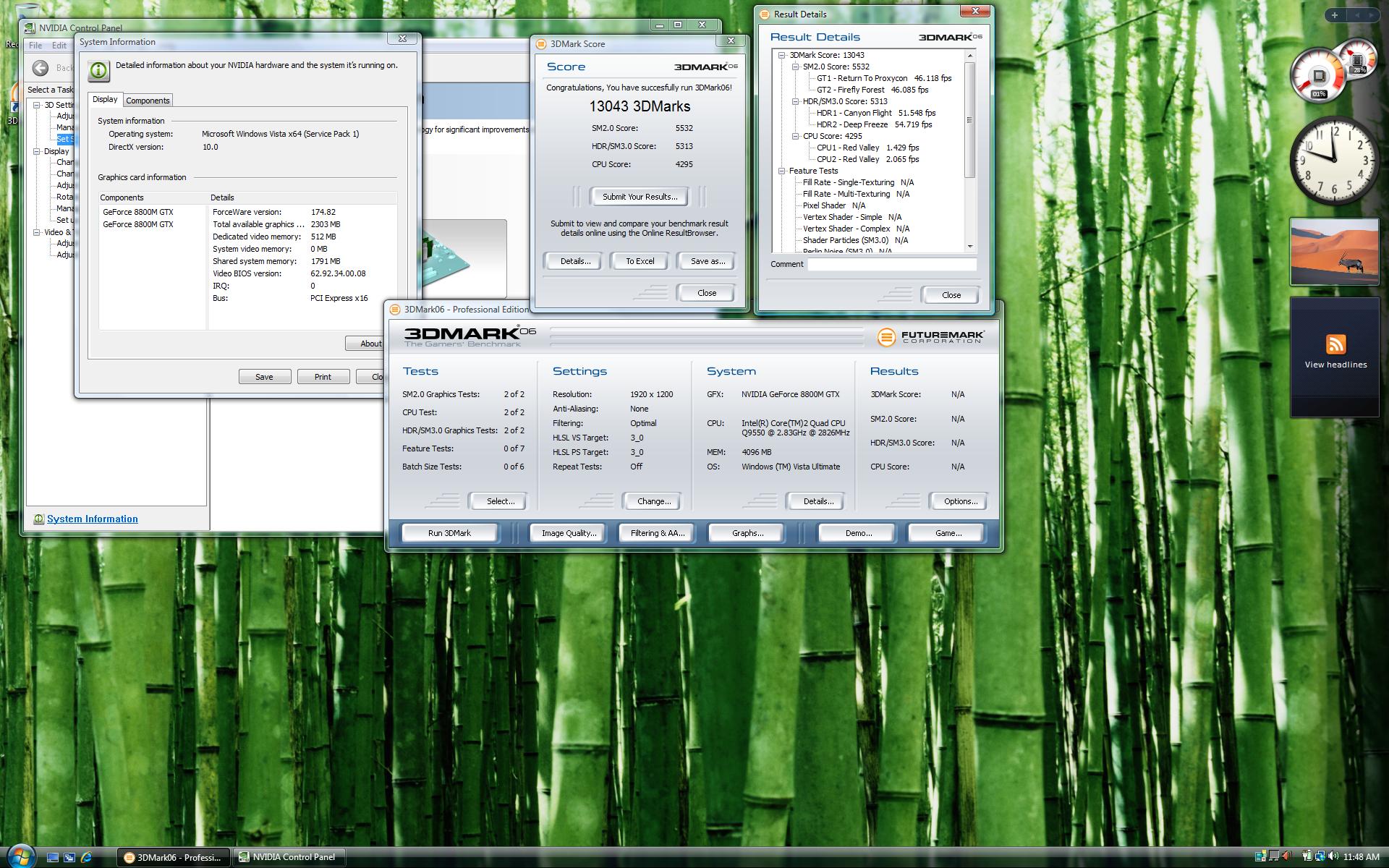Open the Windows Start orb

[20, 856]
